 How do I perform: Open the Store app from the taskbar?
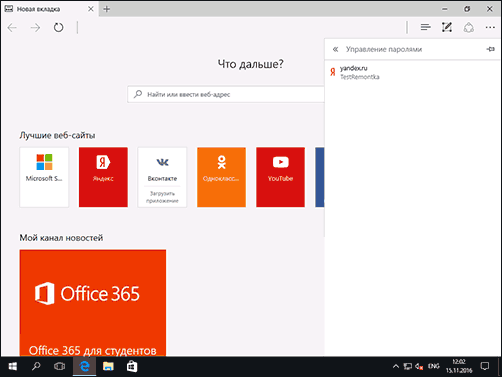pyautogui.click(x=132, y=367)
